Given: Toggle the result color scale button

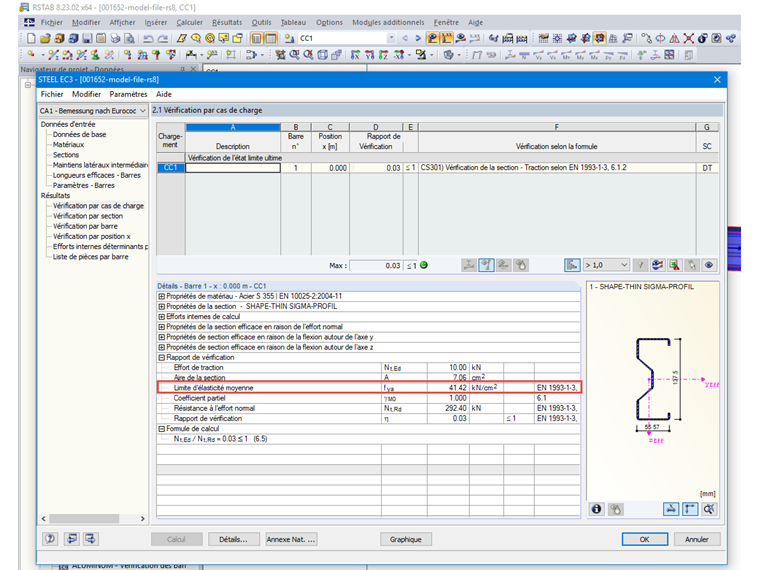Looking at the screenshot, I should [572, 265].
